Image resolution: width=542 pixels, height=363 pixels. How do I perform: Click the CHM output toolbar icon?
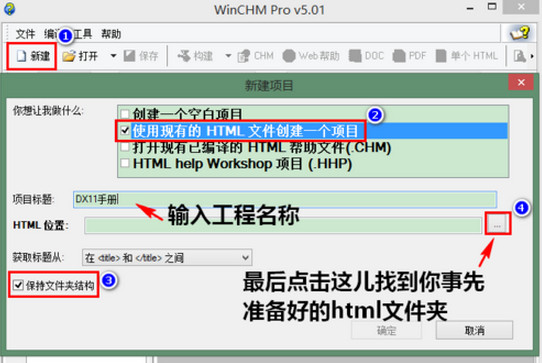click(x=244, y=56)
